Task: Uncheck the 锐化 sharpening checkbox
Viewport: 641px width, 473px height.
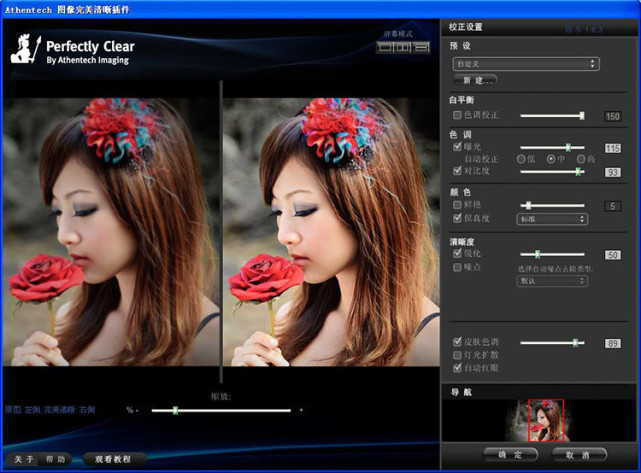Action: click(x=457, y=253)
